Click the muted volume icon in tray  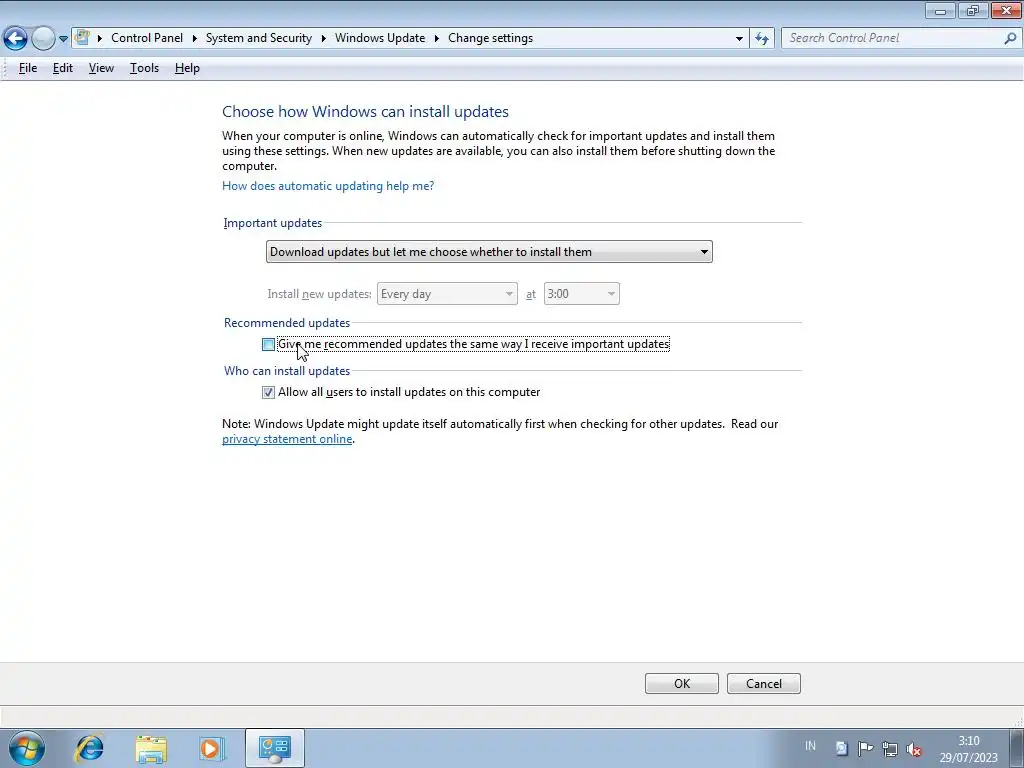click(914, 749)
